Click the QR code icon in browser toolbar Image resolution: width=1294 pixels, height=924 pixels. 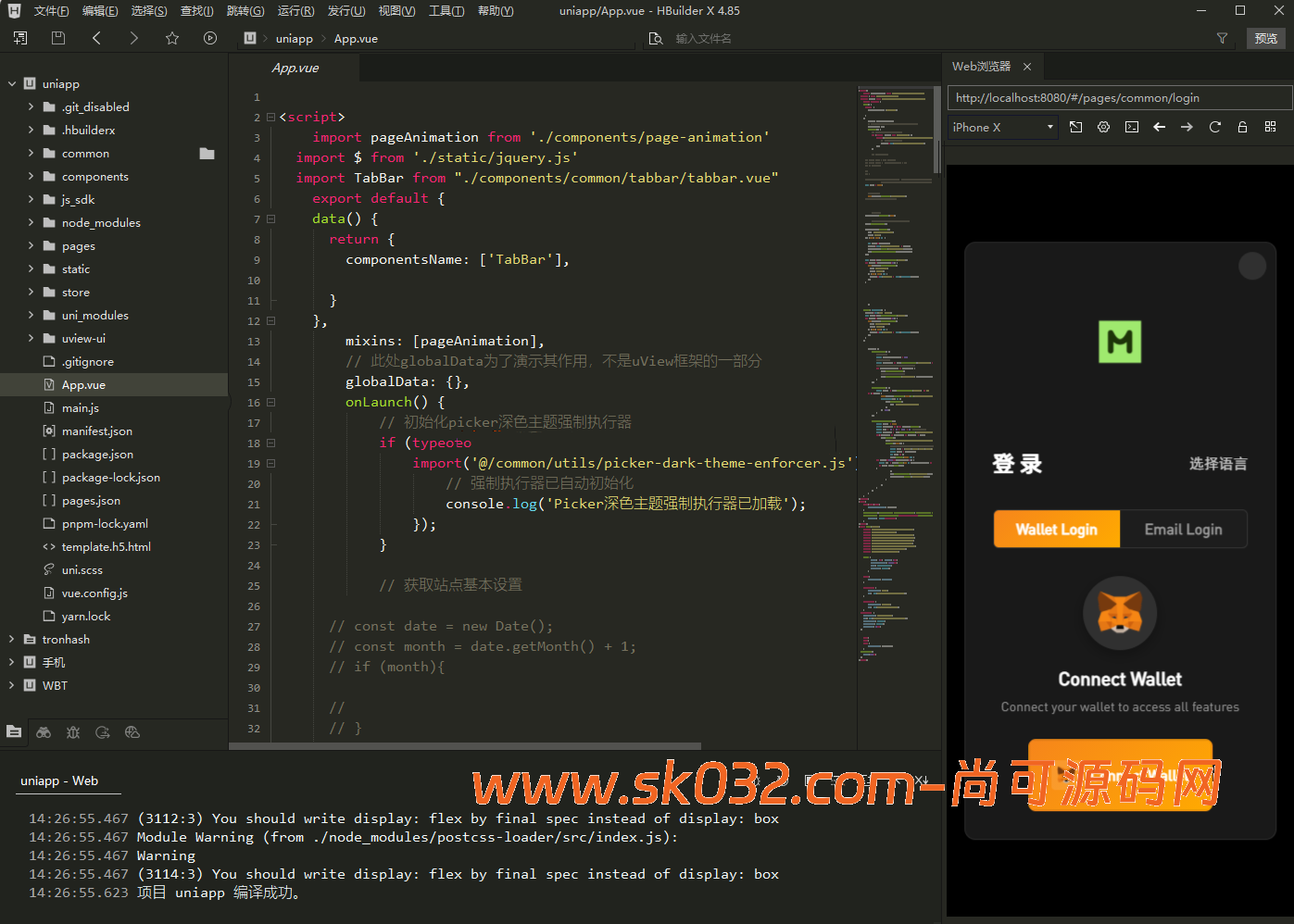(1270, 127)
